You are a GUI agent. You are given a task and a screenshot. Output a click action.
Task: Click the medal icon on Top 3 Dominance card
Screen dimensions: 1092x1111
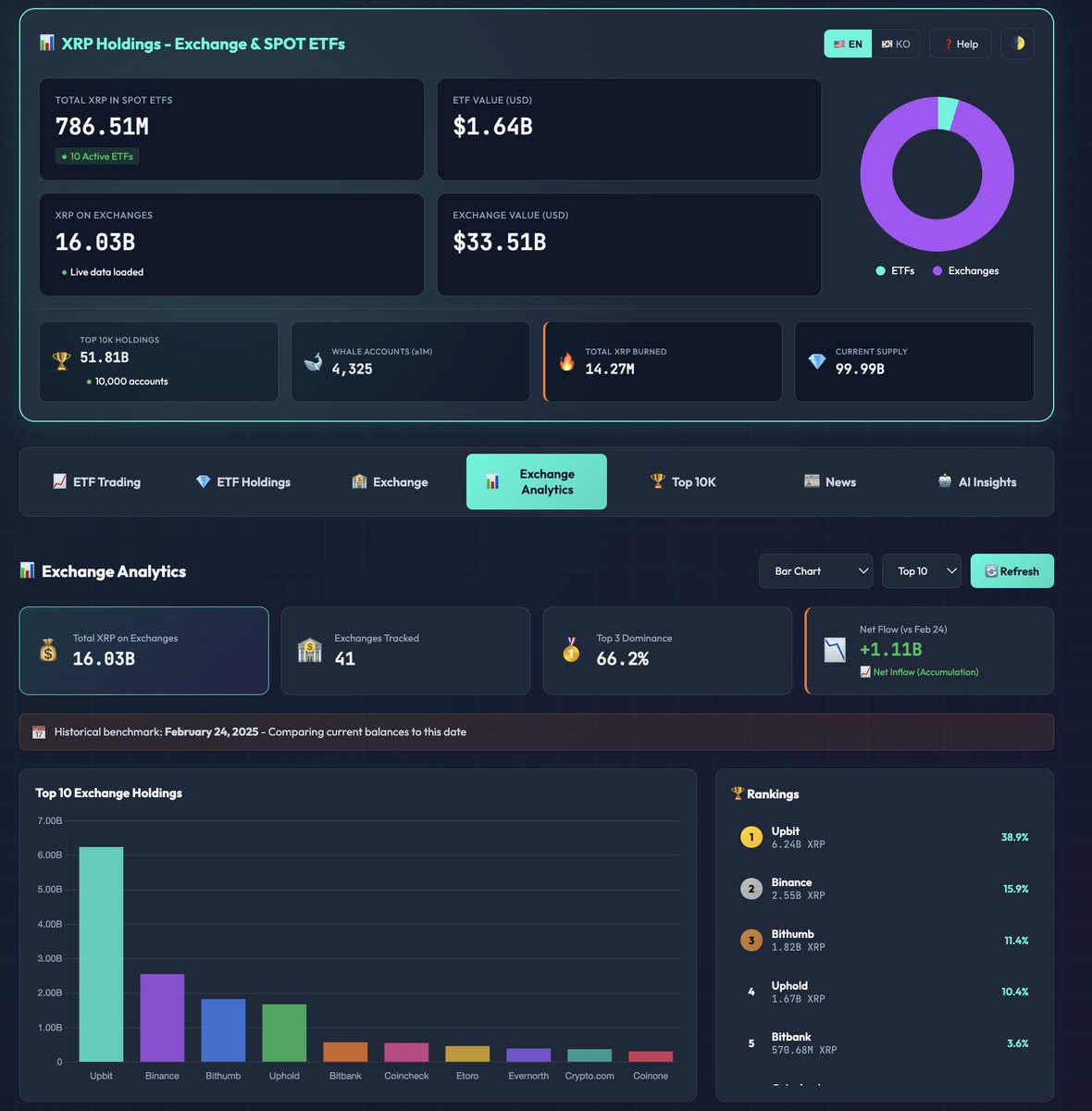(571, 650)
